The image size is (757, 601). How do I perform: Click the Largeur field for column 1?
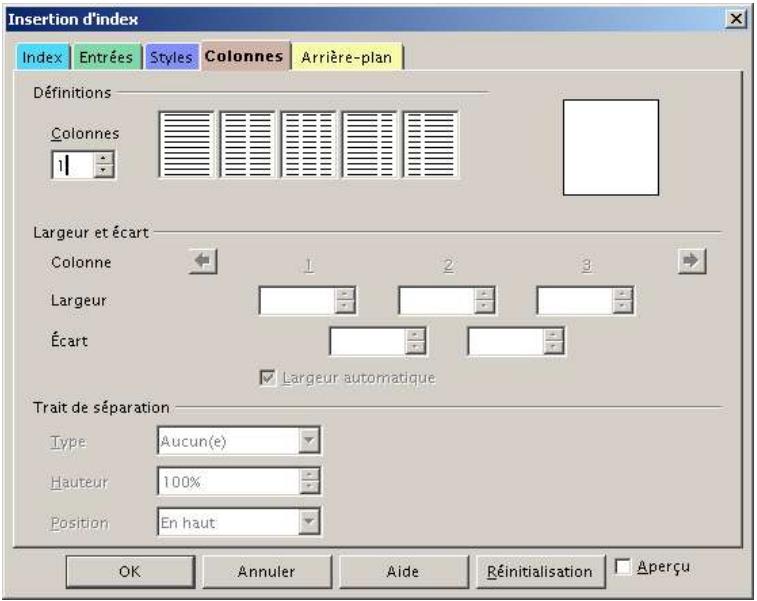point(308,301)
